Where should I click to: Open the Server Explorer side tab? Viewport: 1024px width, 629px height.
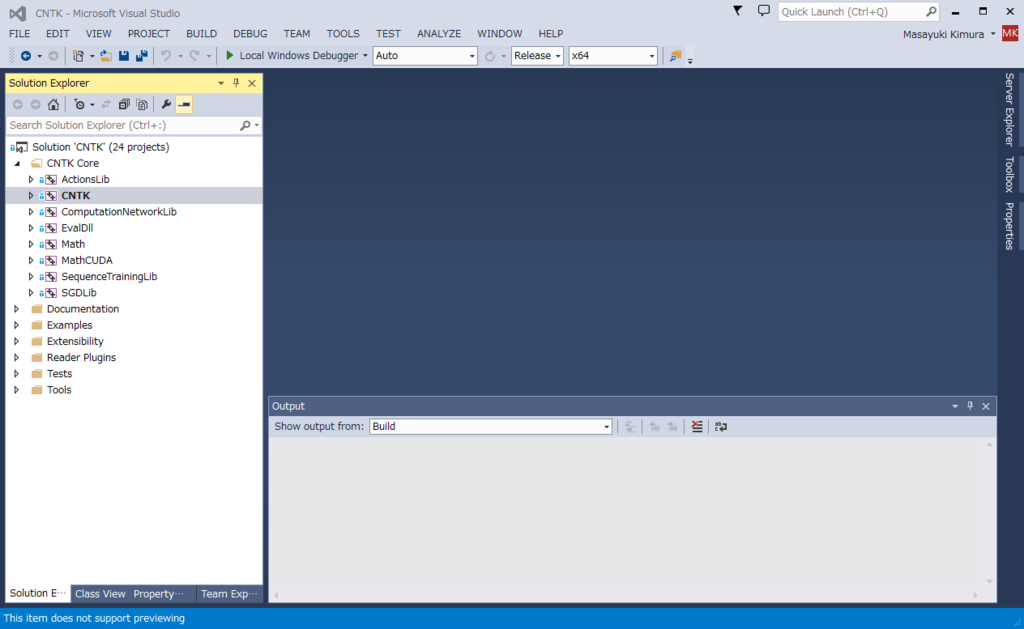pos(1009,109)
